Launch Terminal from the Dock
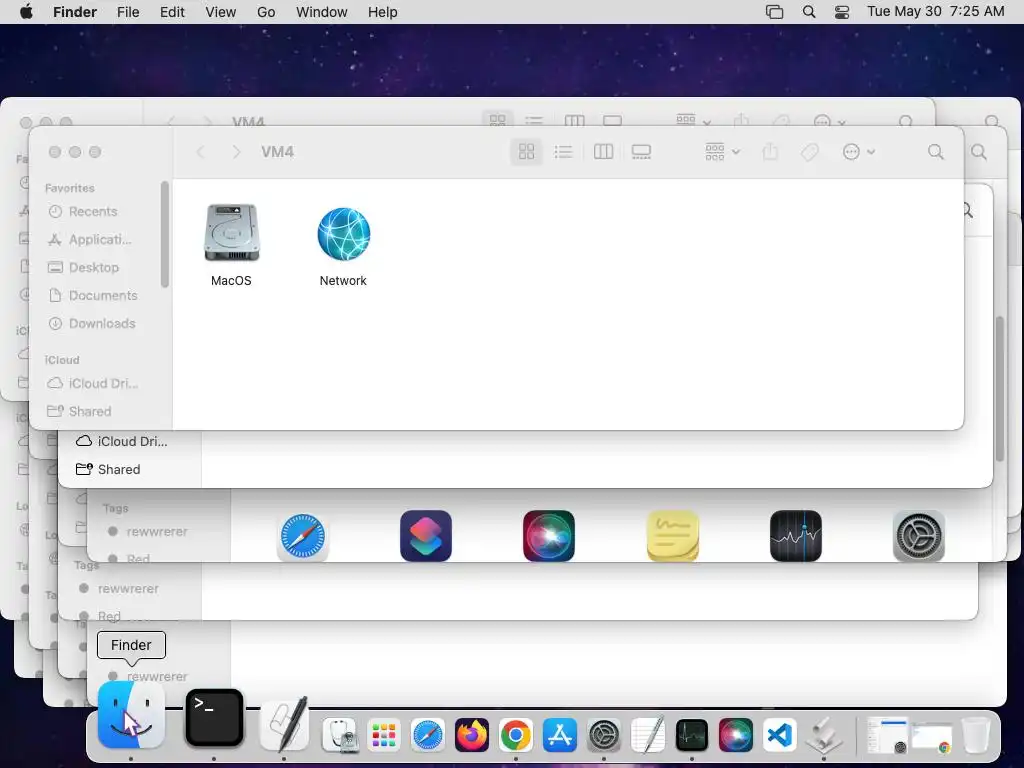 point(214,718)
